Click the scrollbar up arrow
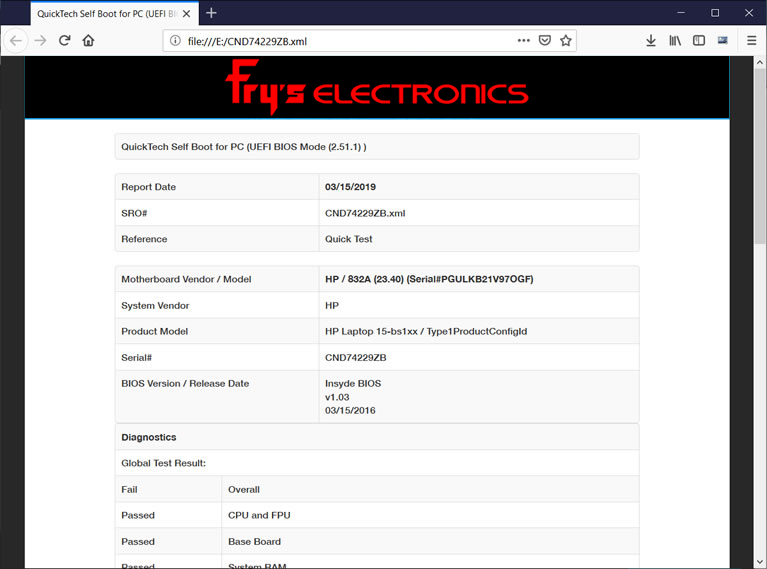The image size is (767, 569). click(760, 63)
